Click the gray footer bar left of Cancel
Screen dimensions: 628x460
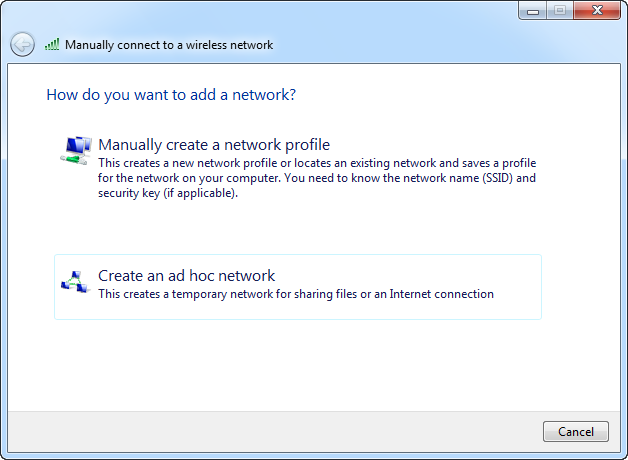point(270,431)
